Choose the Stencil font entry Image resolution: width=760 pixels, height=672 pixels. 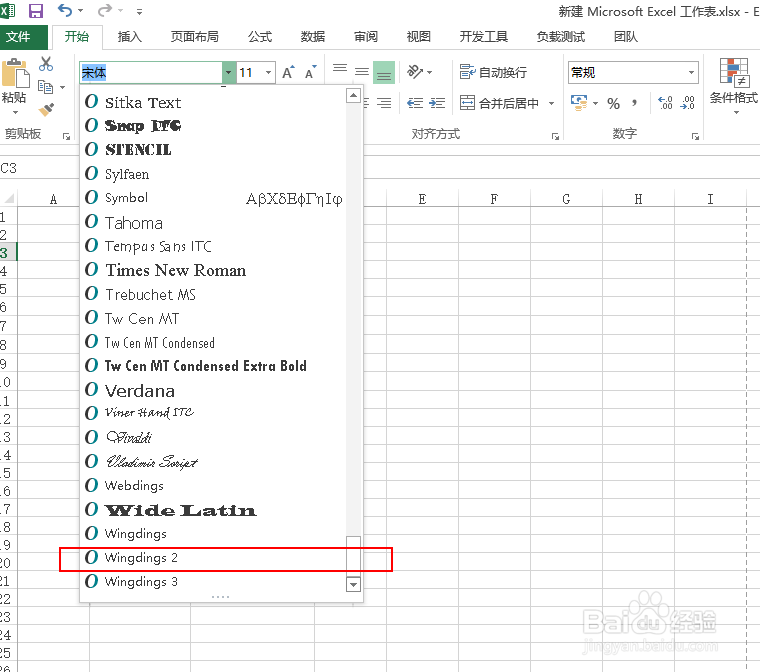point(214,150)
